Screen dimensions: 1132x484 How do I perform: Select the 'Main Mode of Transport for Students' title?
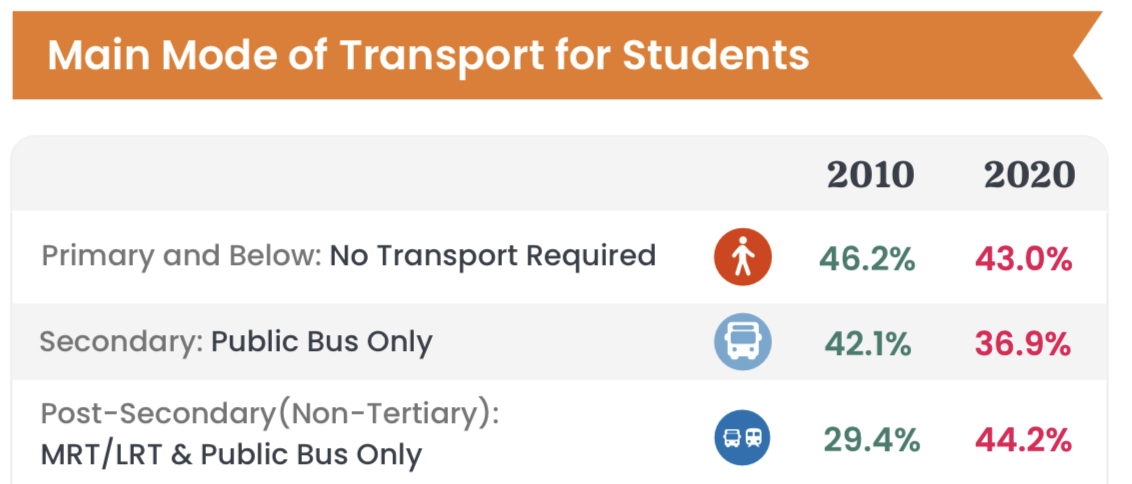[x=428, y=54]
